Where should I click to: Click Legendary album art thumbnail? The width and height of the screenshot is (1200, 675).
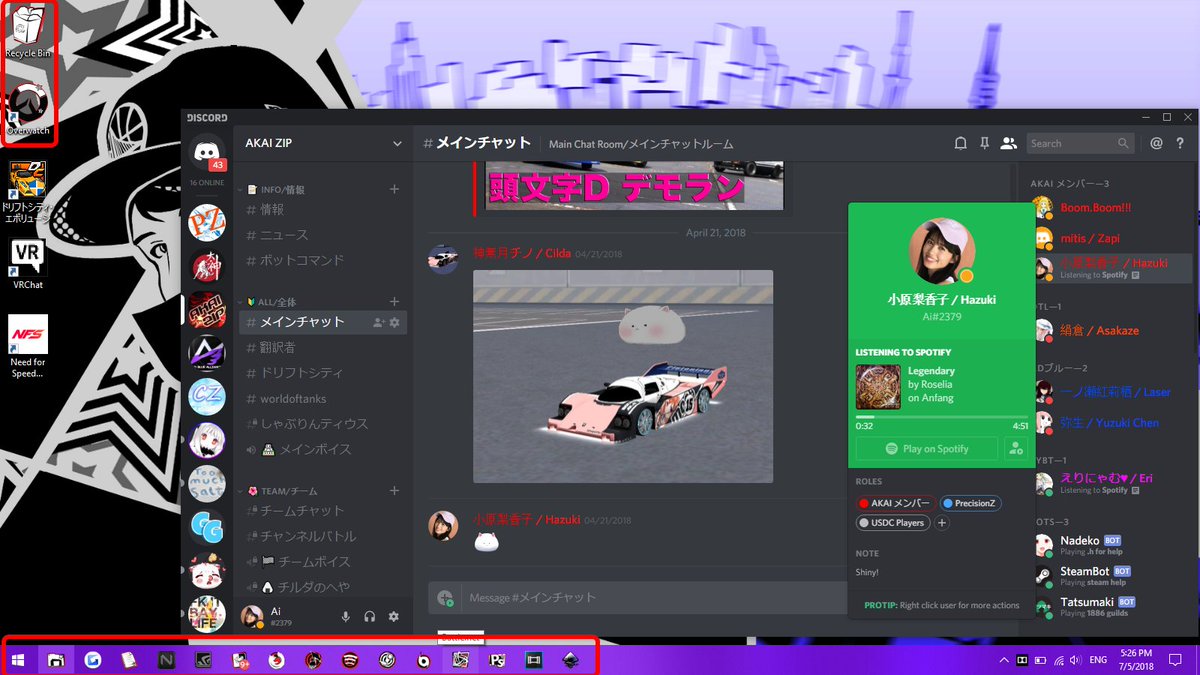878,386
